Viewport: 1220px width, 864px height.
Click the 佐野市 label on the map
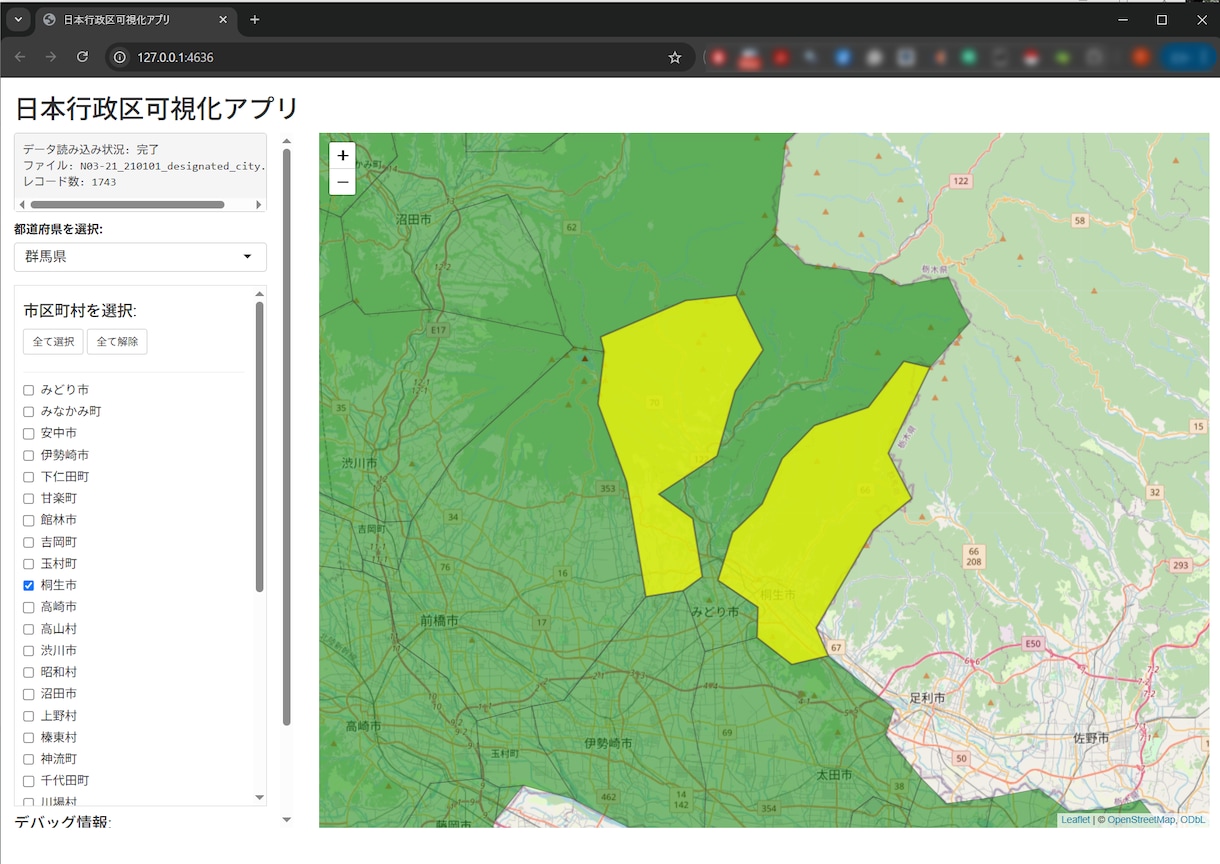[1090, 738]
